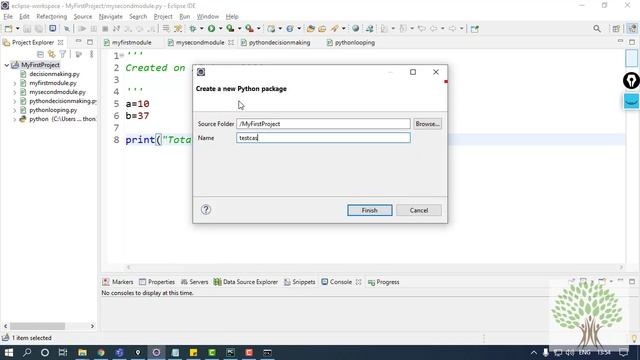Click the Task View taskbar icon

pyautogui.click(x=63, y=352)
